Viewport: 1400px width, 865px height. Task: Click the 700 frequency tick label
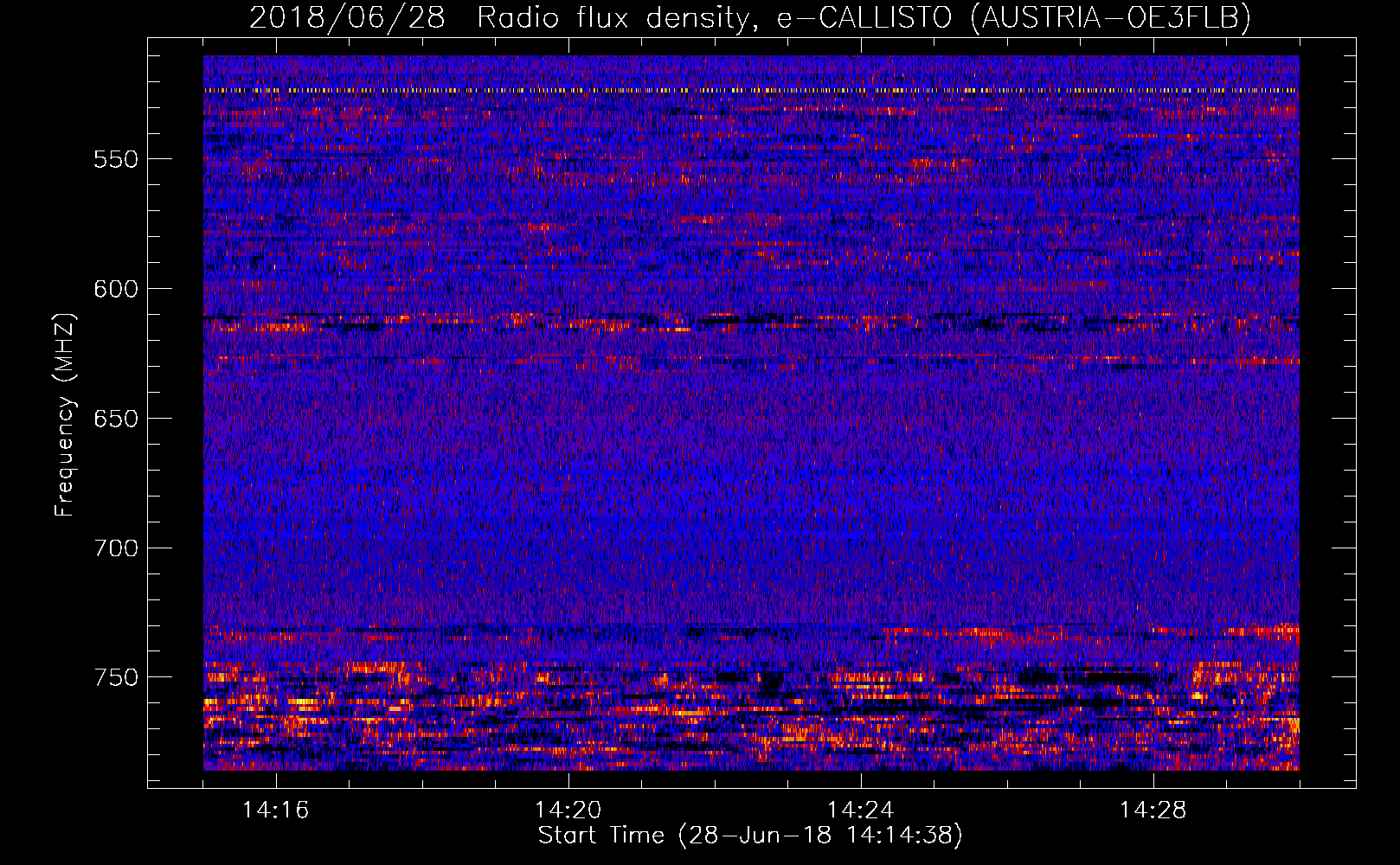point(116,548)
